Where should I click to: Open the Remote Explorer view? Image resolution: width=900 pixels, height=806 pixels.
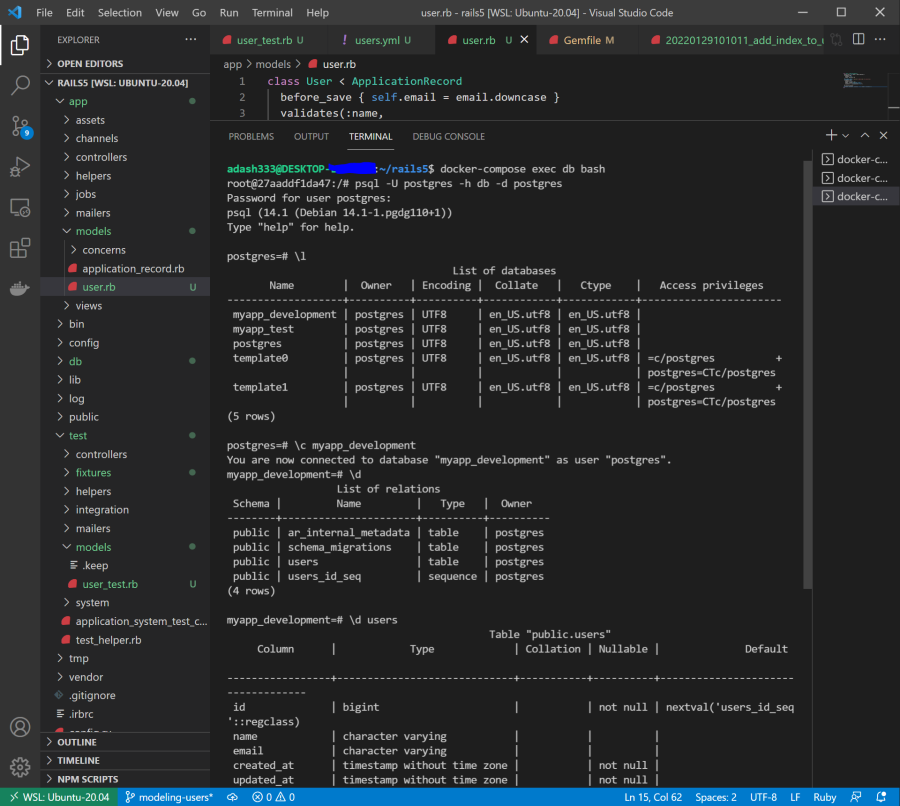pos(20,208)
